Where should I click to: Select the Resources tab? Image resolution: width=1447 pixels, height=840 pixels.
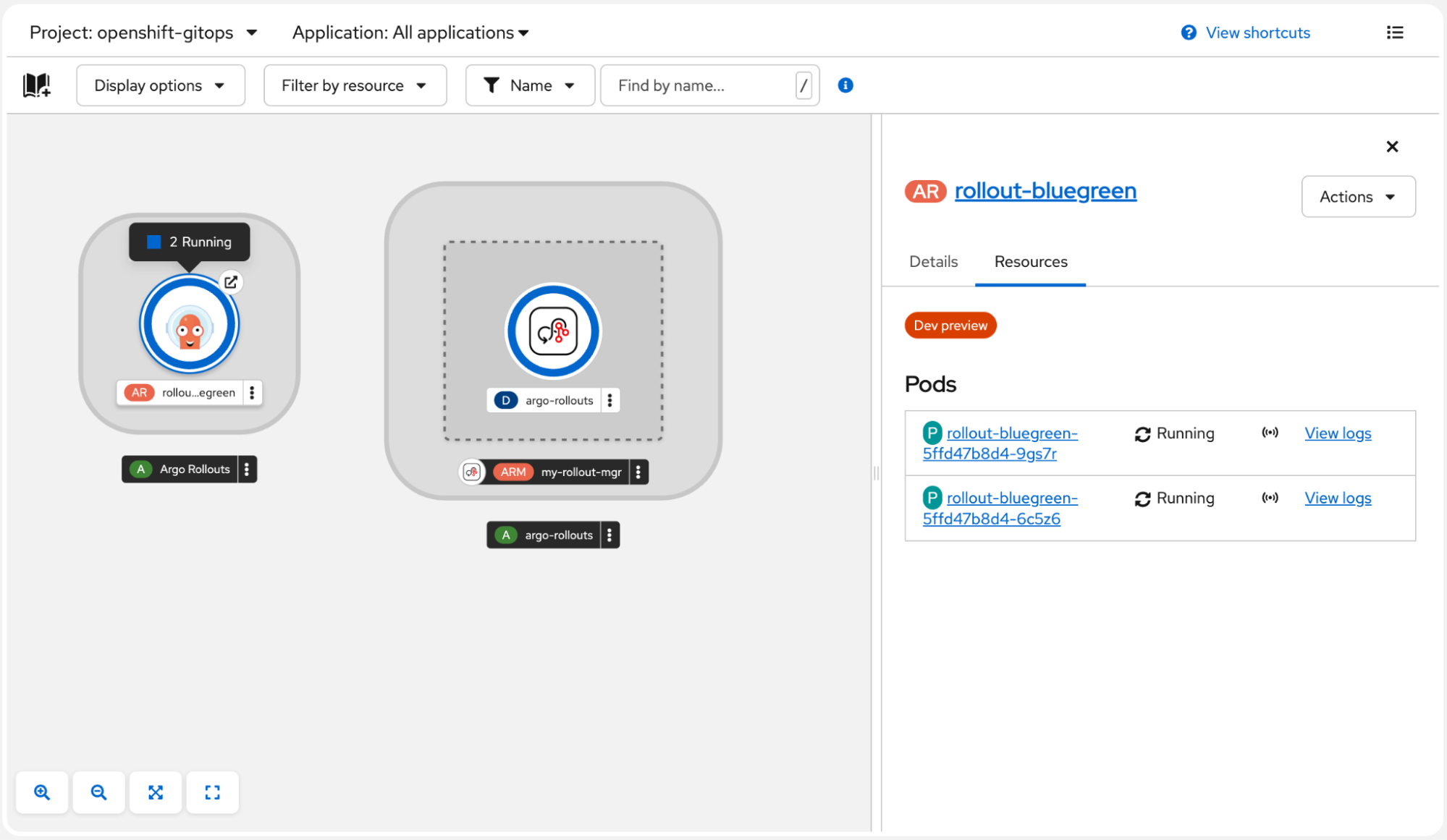1030,262
